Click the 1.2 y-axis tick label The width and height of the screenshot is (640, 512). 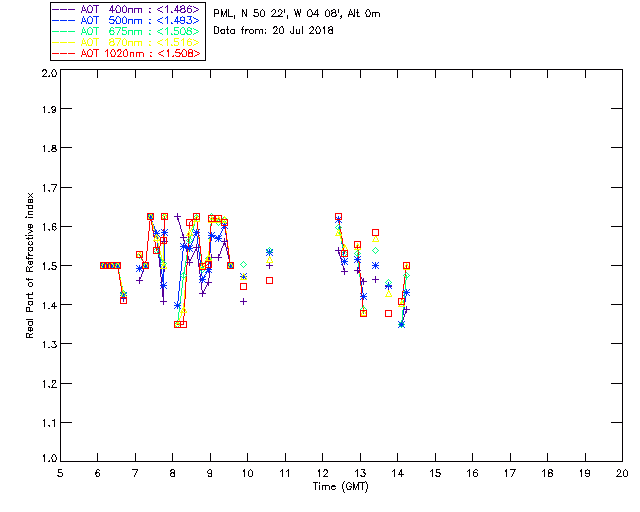pyautogui.click(x=49, y=384)
